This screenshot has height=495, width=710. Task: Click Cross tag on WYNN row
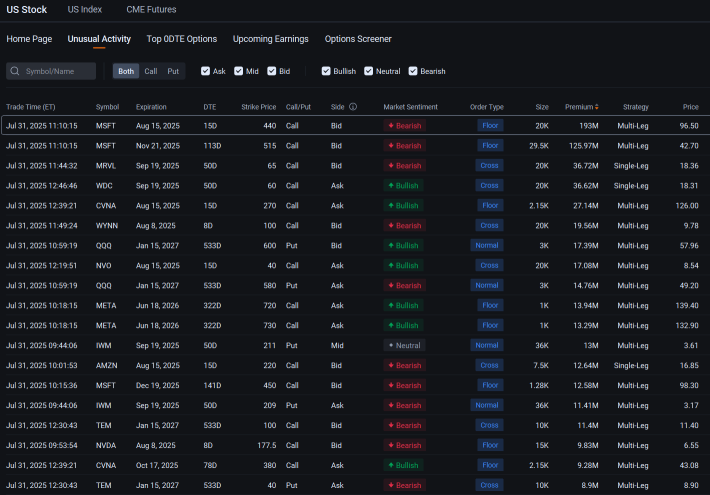489,226
